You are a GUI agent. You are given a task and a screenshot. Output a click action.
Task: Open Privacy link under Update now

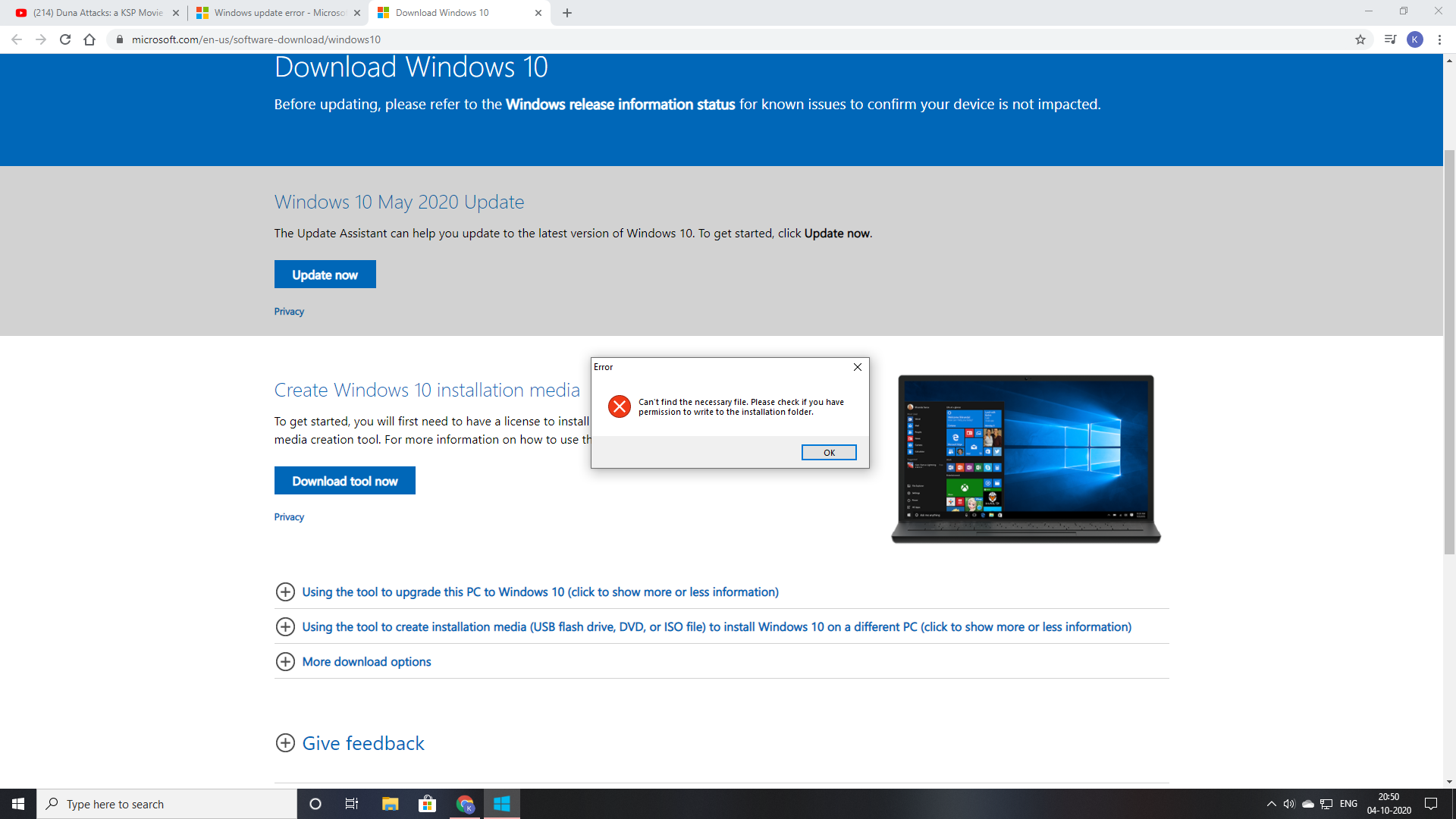point(289,312)
